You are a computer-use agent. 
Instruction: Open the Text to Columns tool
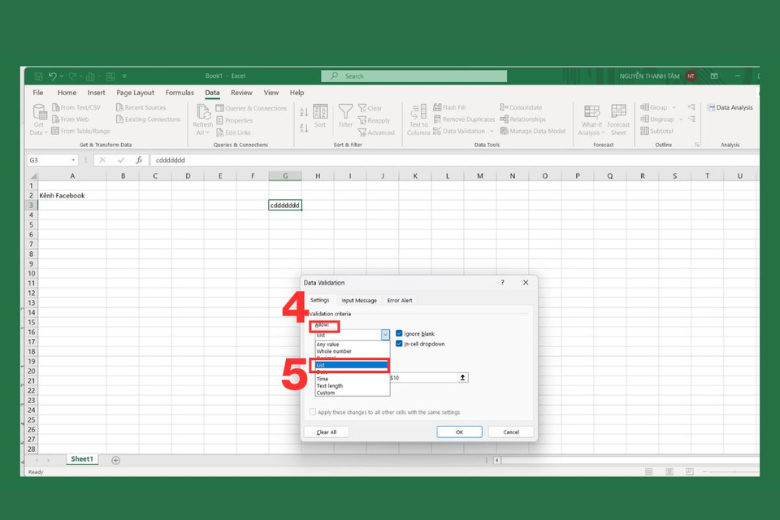(418, 117)
